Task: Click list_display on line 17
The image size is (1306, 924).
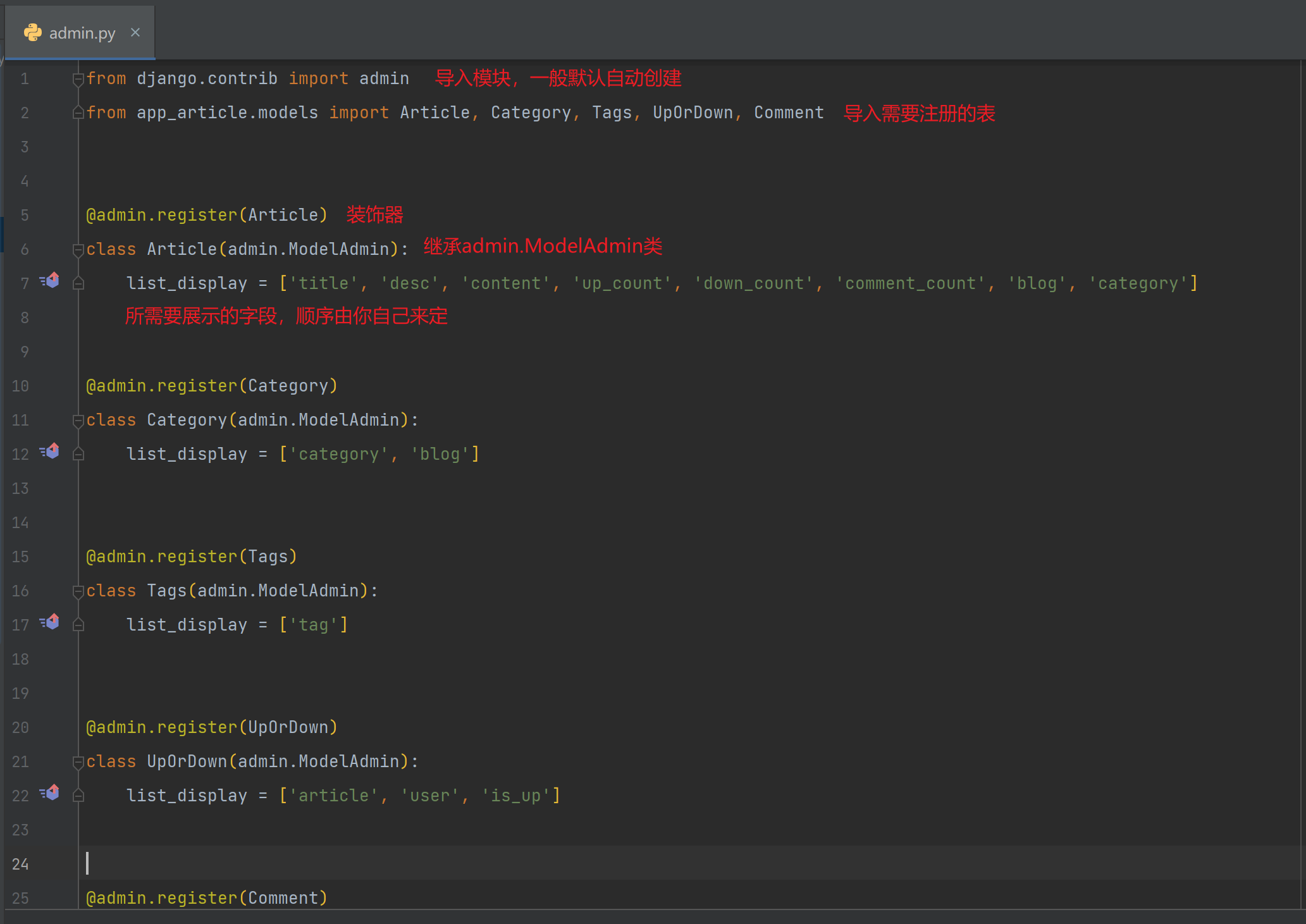Action: click(x=187, y=625)
